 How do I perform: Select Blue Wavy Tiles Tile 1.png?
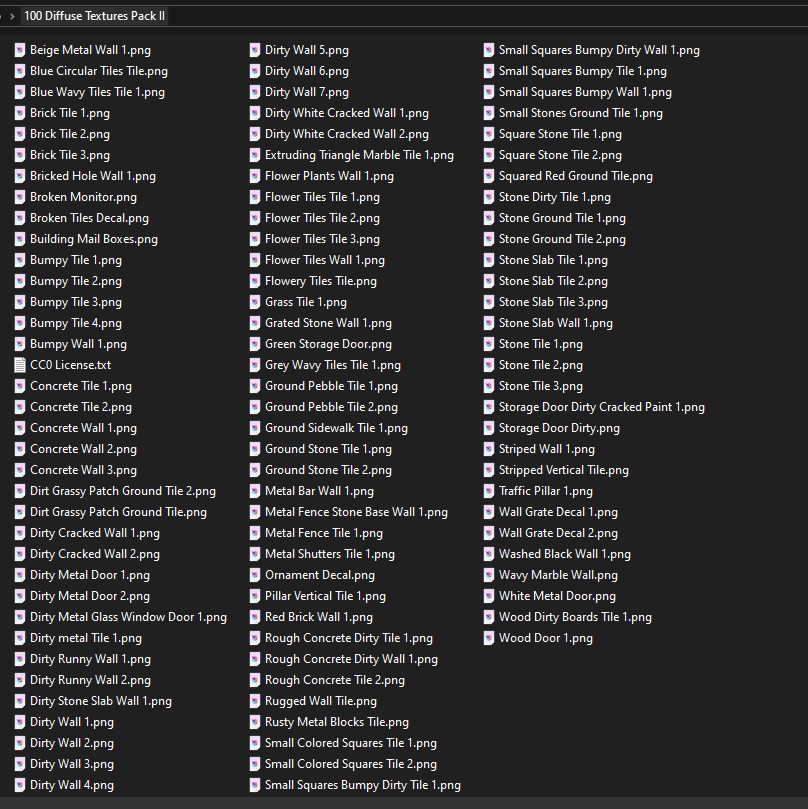click(98, 92)
